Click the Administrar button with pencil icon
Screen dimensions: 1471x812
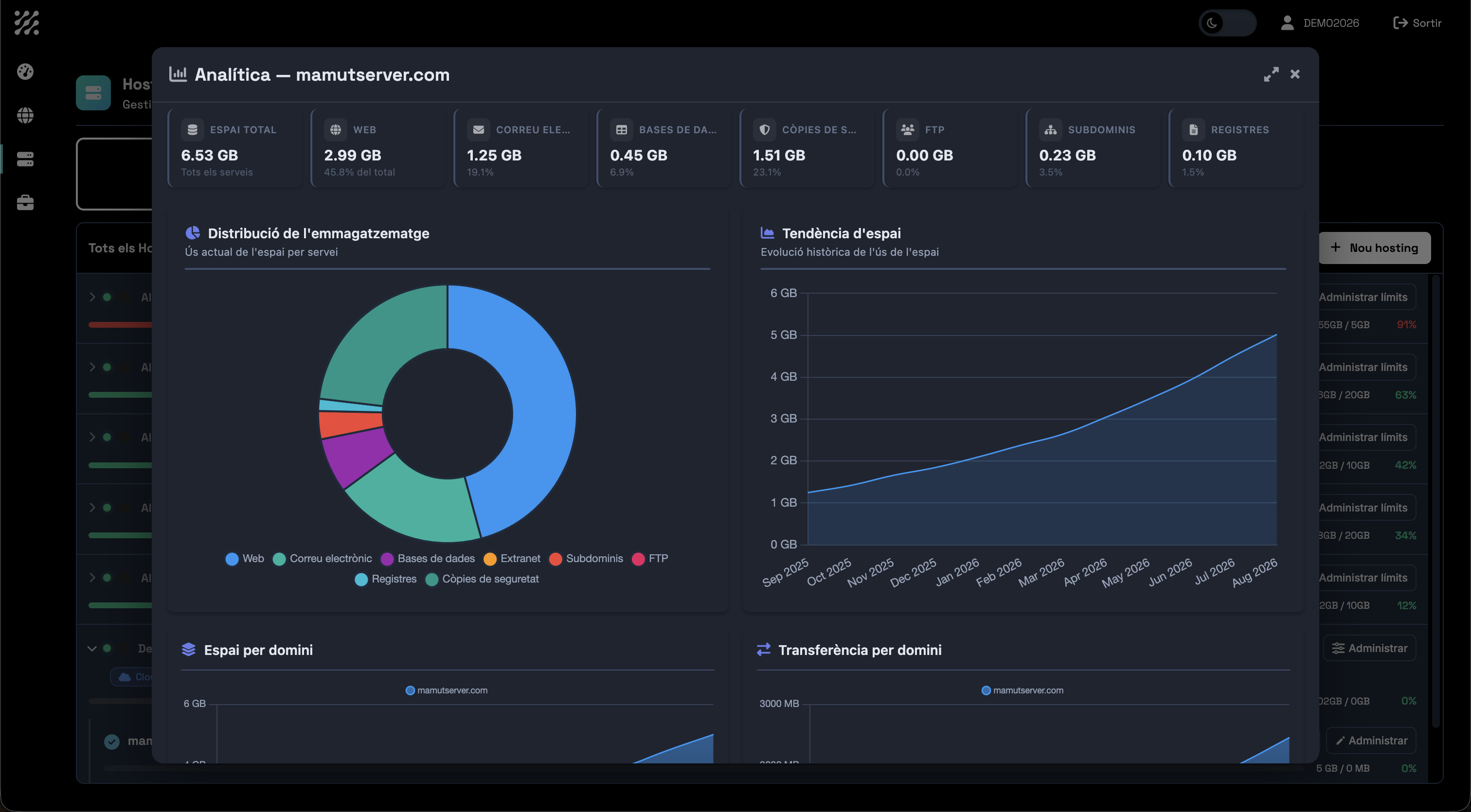click(x=1370, y=741)
